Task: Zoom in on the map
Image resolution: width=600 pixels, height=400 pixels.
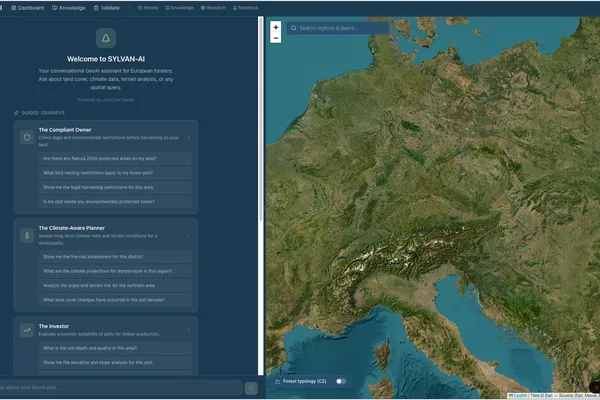Action: click(x=276, y=27)
